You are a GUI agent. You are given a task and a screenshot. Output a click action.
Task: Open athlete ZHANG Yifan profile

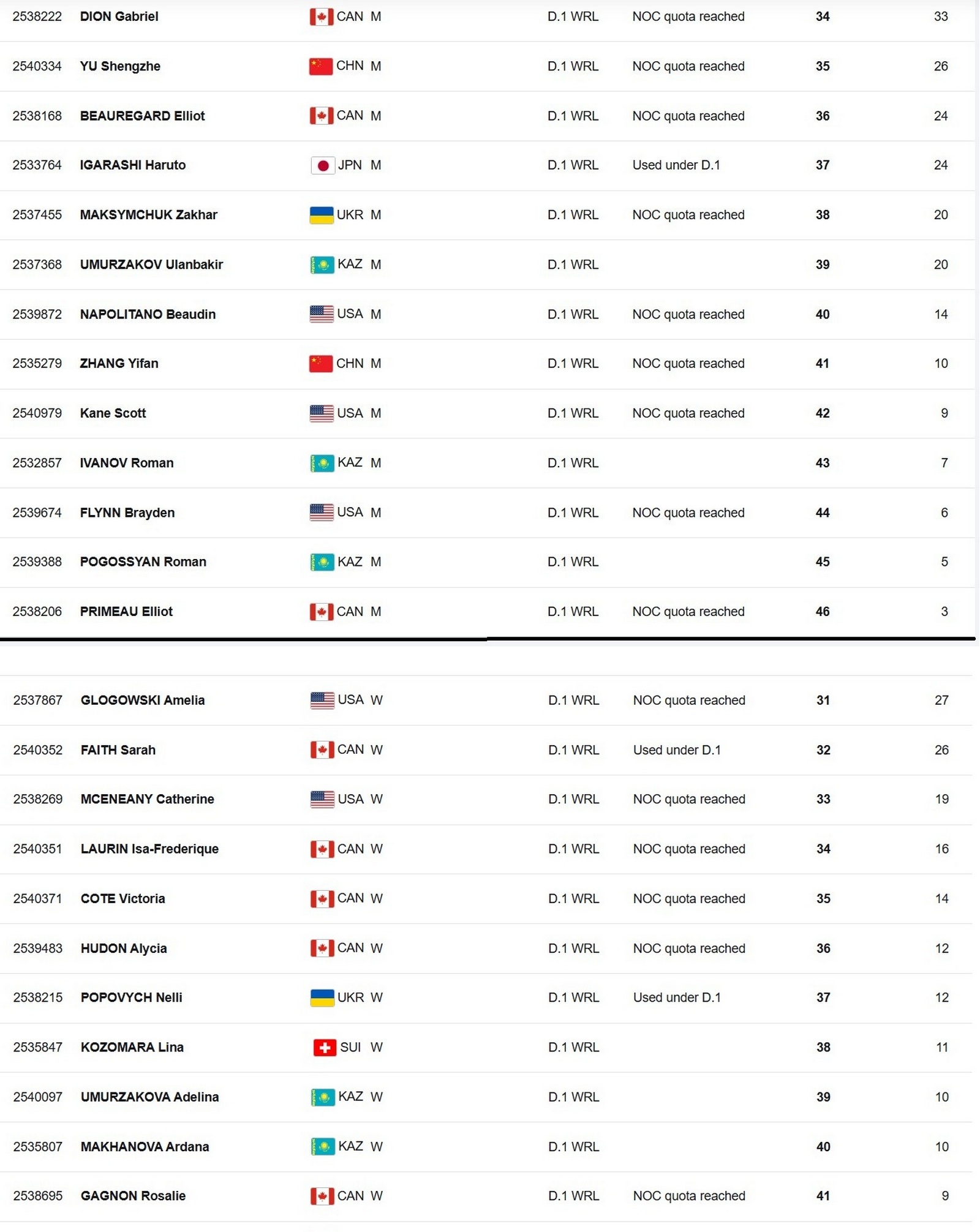(x=119, y=364)
